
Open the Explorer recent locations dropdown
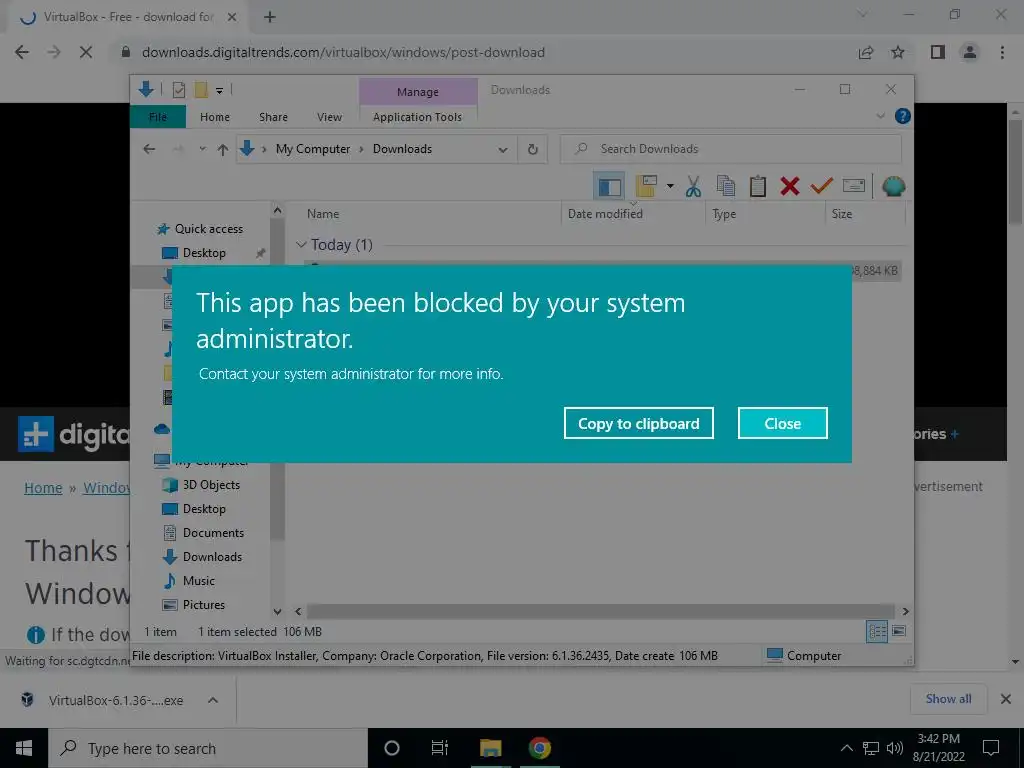[202, 149]
